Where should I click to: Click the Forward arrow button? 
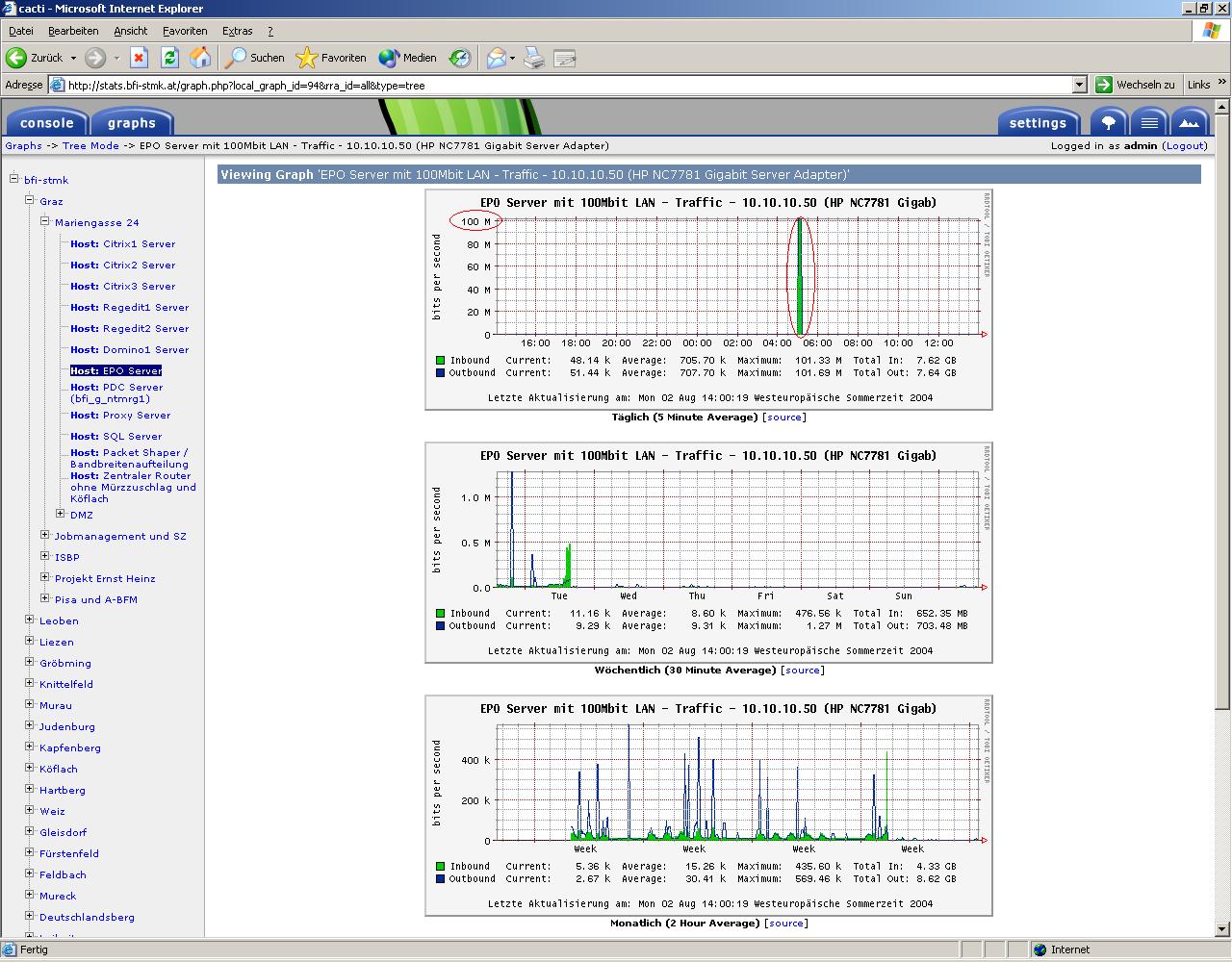pos(94,58)
